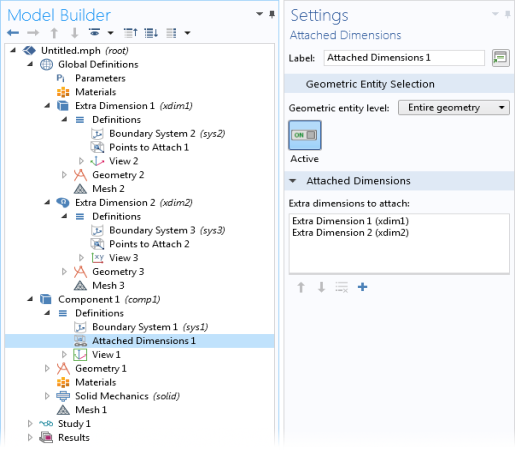
Task: Select the Parameters node
Action: (x=100, y=78)
